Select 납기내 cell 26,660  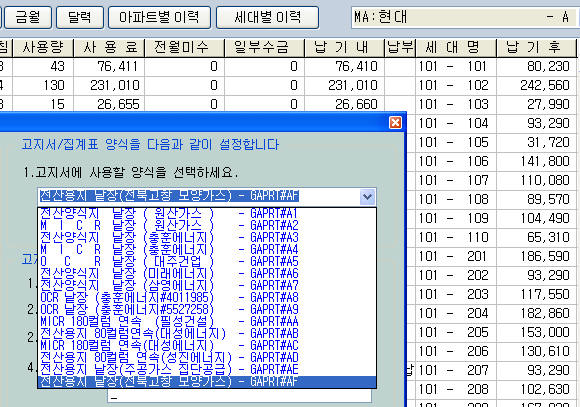point(344,104)
